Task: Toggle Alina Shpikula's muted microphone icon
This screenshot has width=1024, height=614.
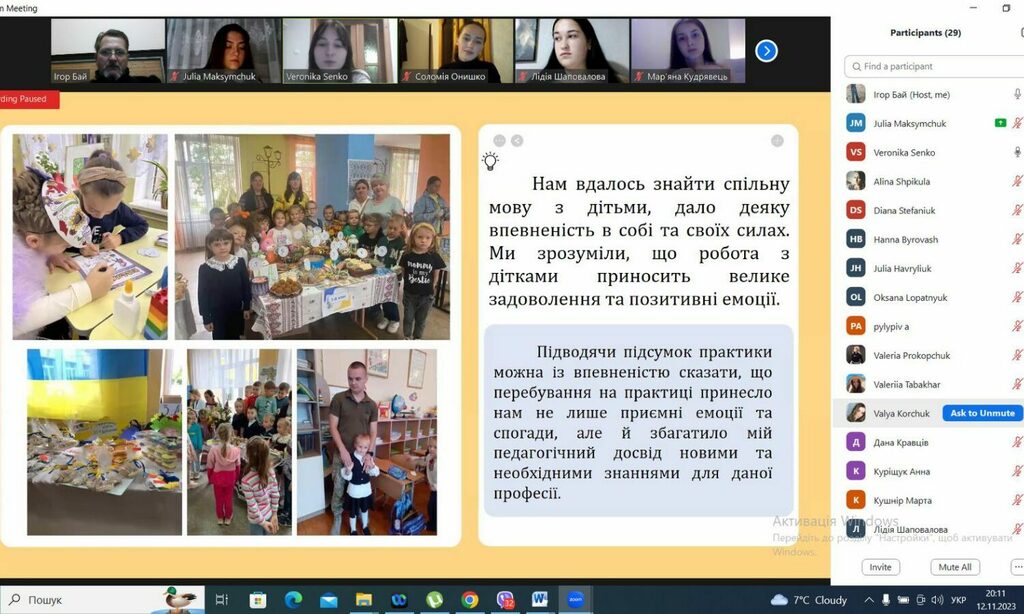Action: (1017, 181)
